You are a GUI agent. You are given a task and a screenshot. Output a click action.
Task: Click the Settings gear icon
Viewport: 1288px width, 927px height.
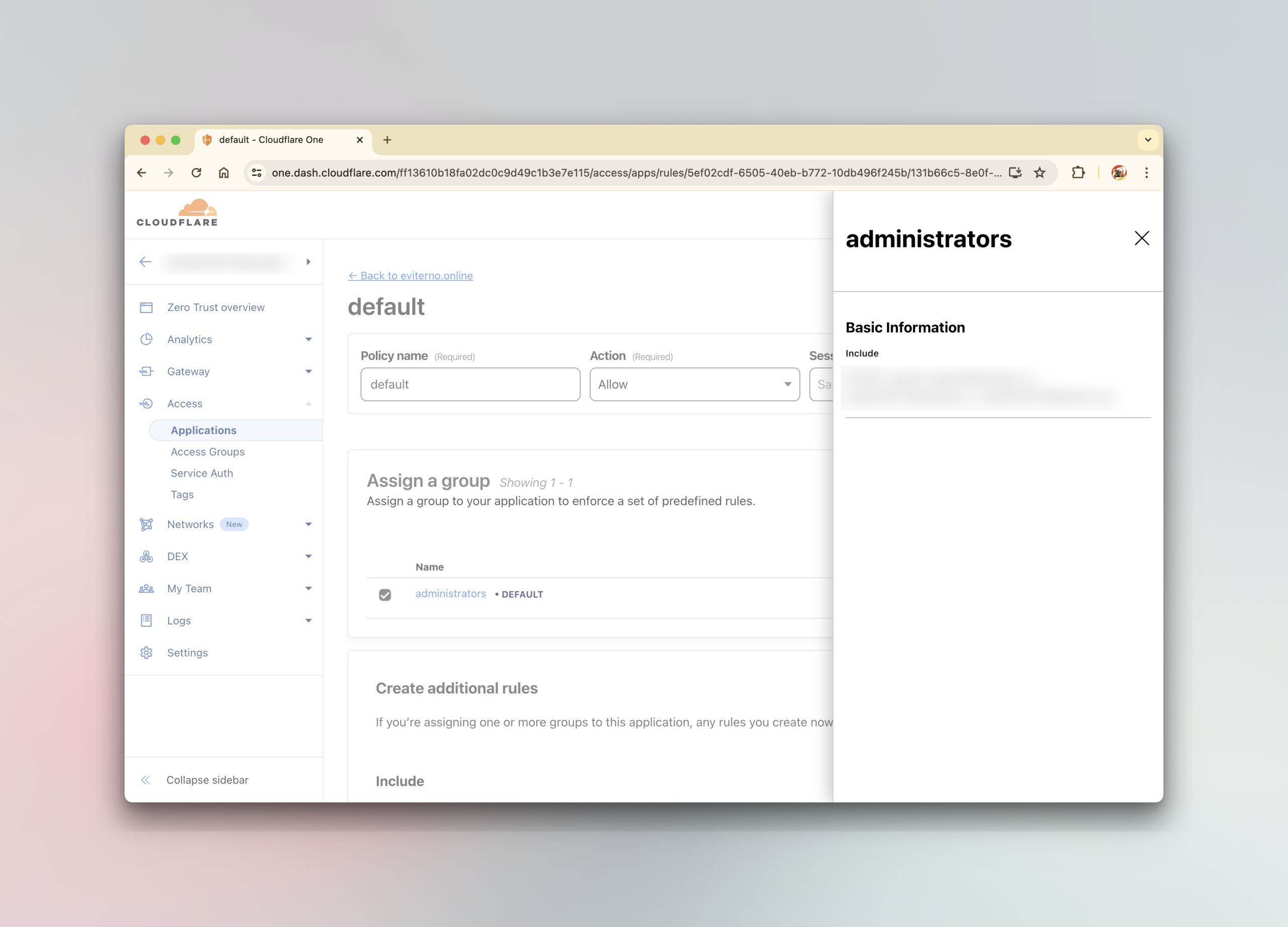[x=146, y=653]
